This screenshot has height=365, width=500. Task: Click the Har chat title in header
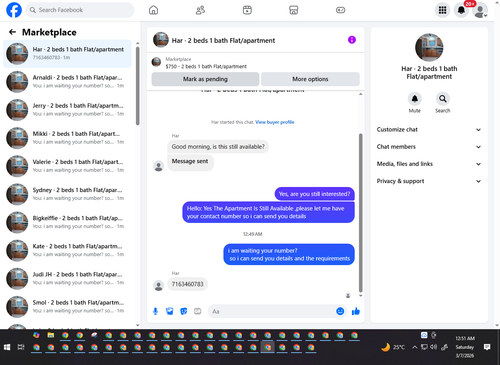click(223, 40)
